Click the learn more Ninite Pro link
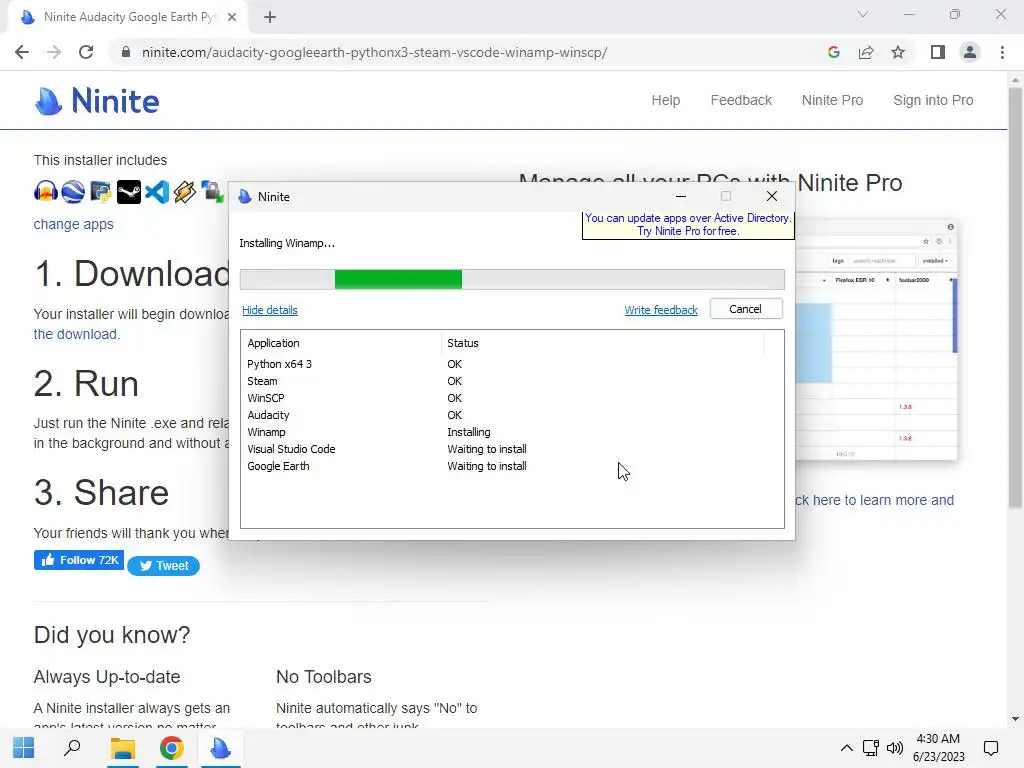 [875, 500]
